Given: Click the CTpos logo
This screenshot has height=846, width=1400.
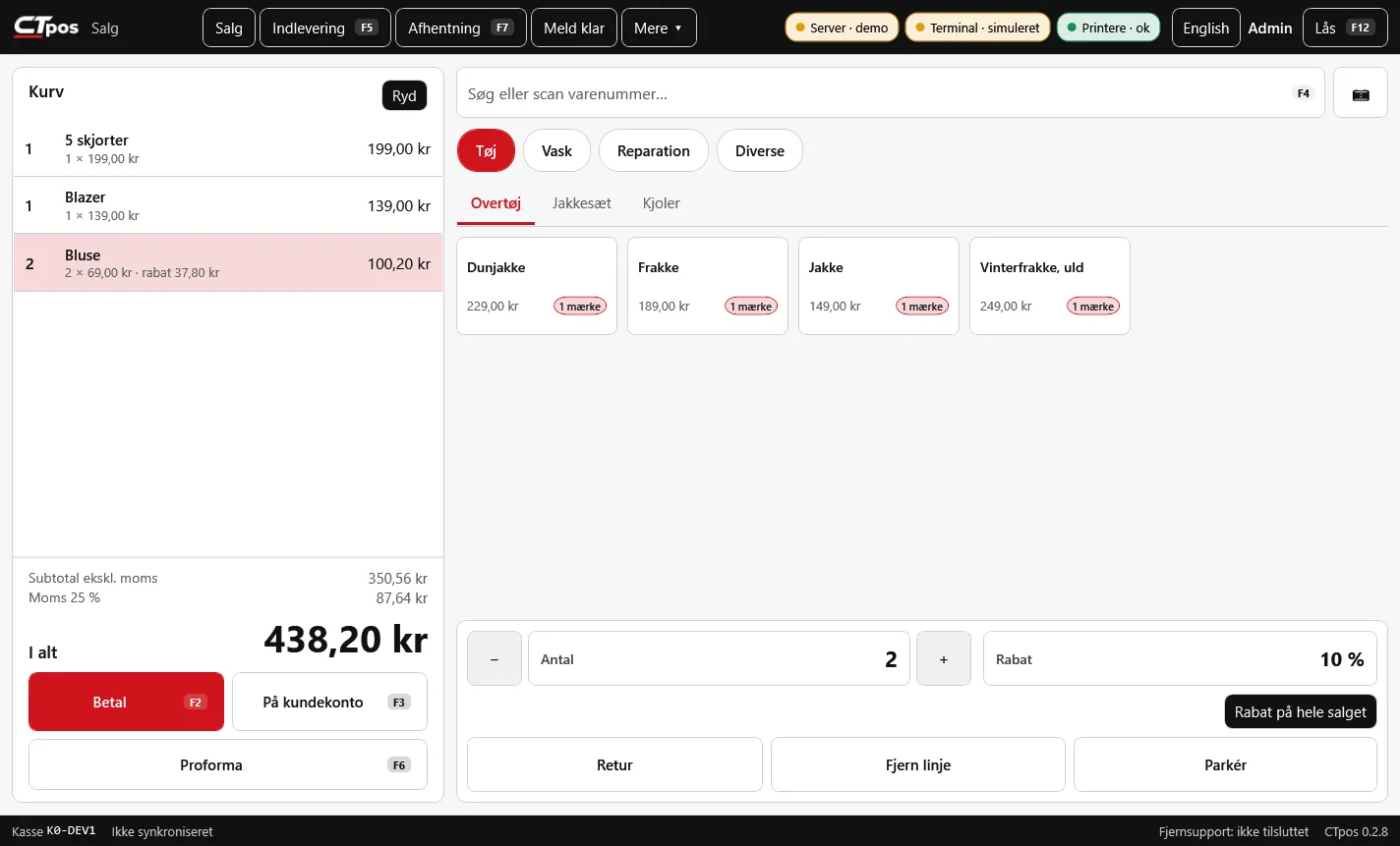Looking at the screenshot, I should tap(46, 28).
